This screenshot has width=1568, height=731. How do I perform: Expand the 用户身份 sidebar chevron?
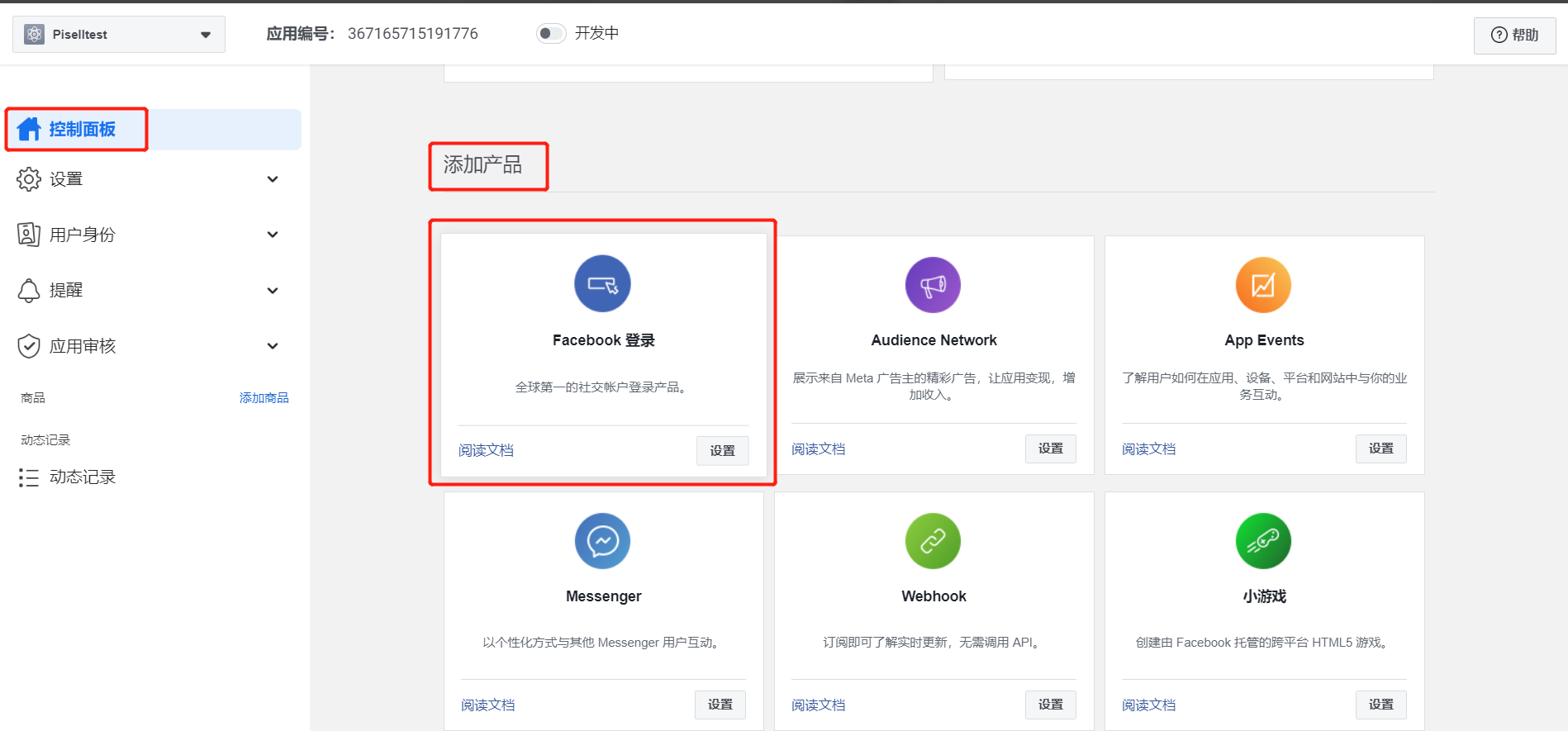tap(273, 235)
